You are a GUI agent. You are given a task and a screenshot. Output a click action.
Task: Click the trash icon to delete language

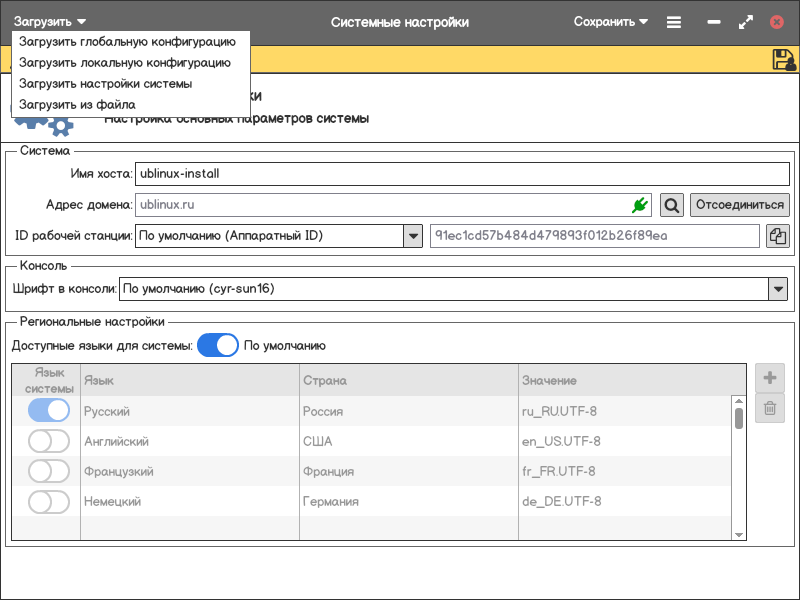pos(770,407)
